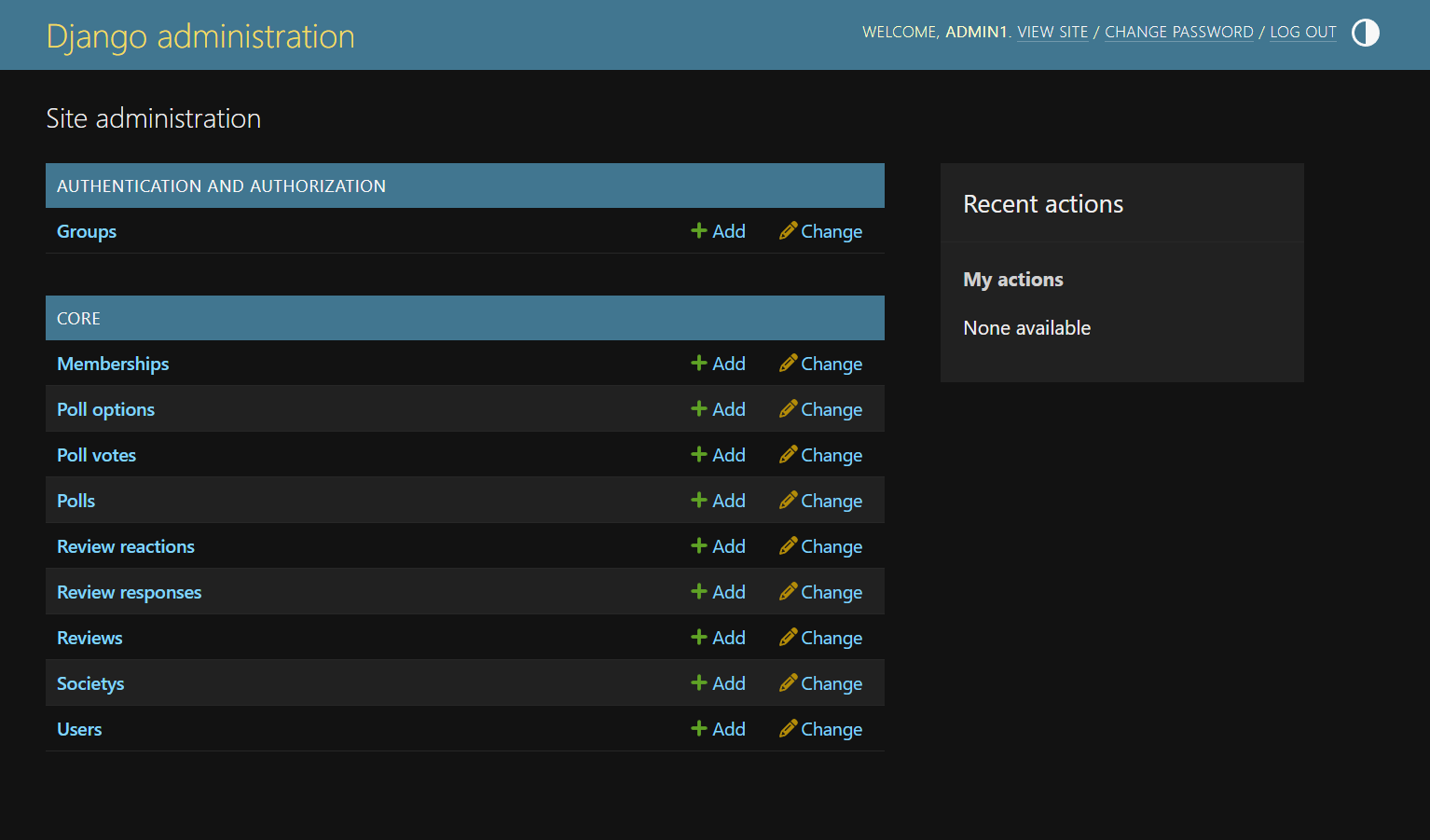Add a new Poll option
1430x840 pixels.
coord(718,409)
